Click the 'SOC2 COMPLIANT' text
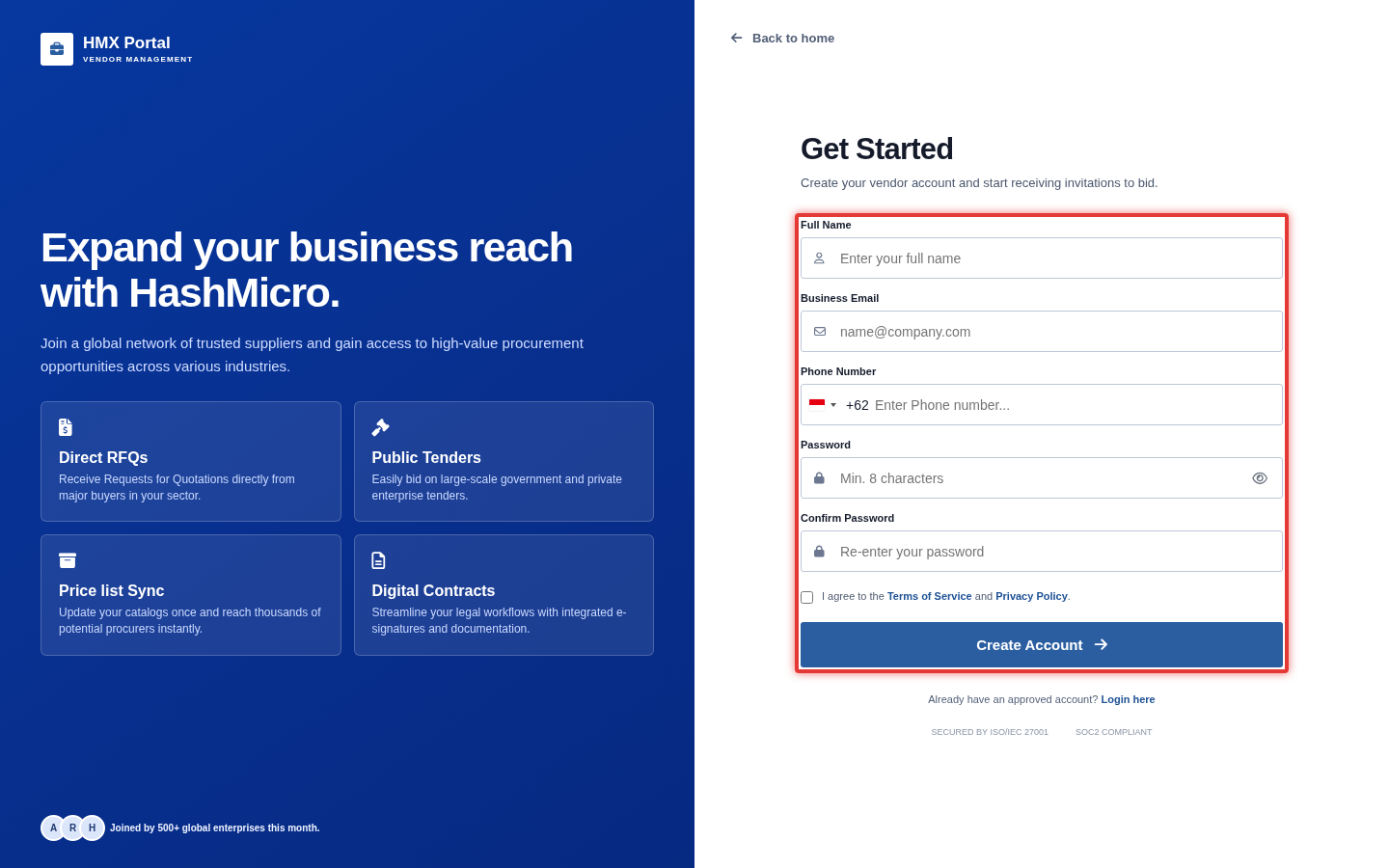This screenshot has width=1389, height=868. click(x=1114, y=732)
